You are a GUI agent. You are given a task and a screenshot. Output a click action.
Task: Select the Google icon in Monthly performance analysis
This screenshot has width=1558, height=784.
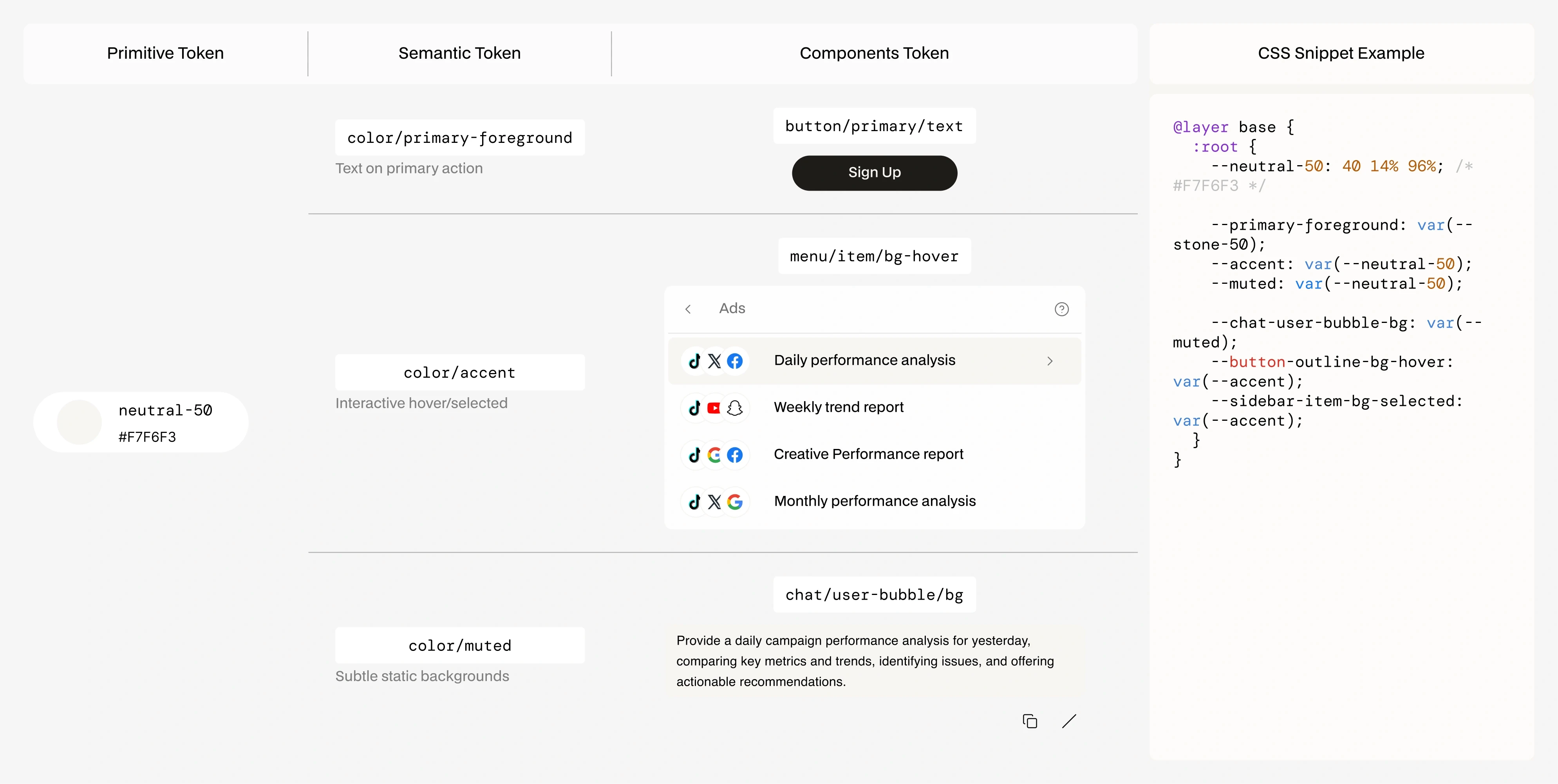pos(736,502)
